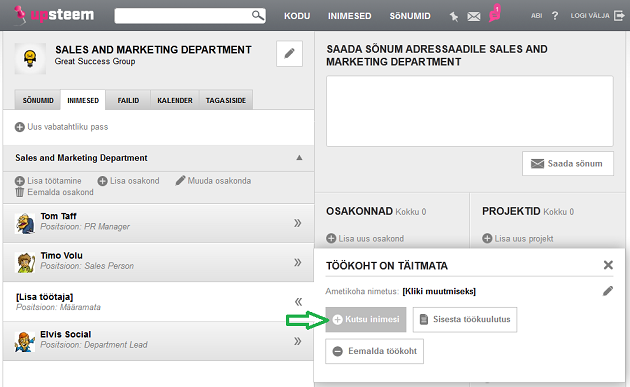Click the search magnifier icon
Viewport: 630px width, 387px height.
pyautogui.click(x=258, y=16)
